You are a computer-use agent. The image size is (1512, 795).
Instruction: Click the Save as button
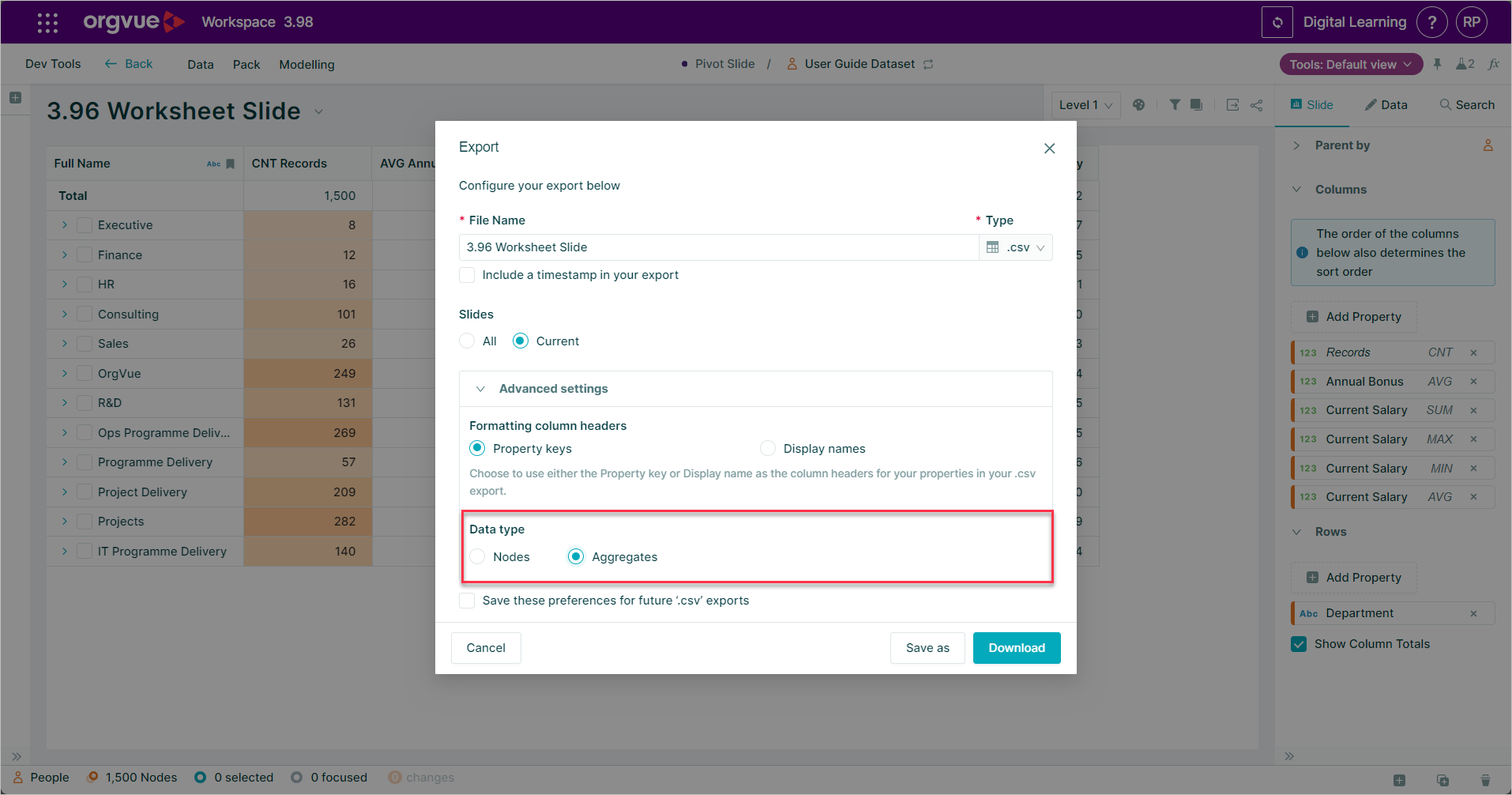(x=927, y=648)
